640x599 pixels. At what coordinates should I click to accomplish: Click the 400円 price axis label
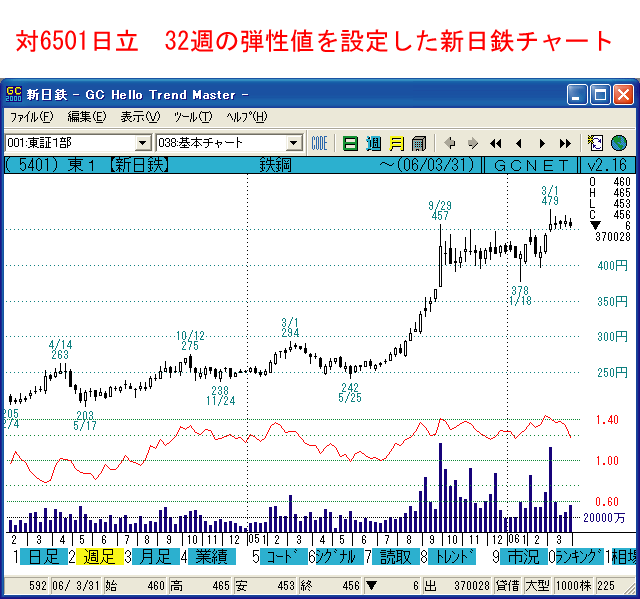pos(612,266)
